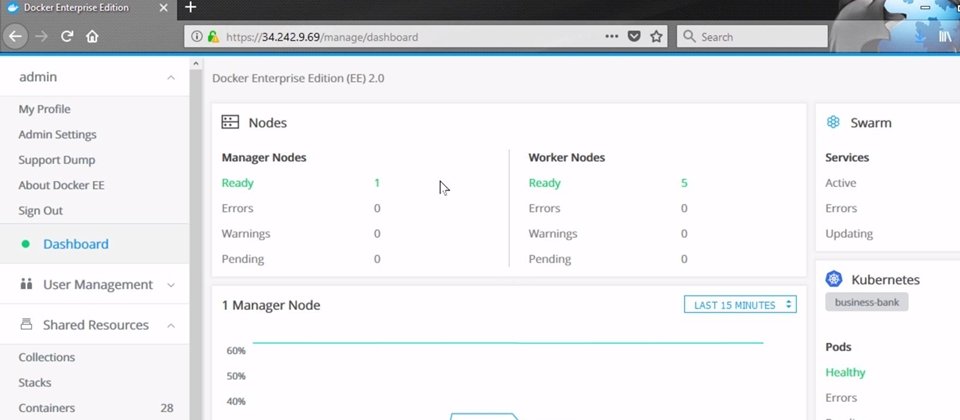Click the admin username header
The width and height of the screenshot is (960, 420).
pos(38,77)
